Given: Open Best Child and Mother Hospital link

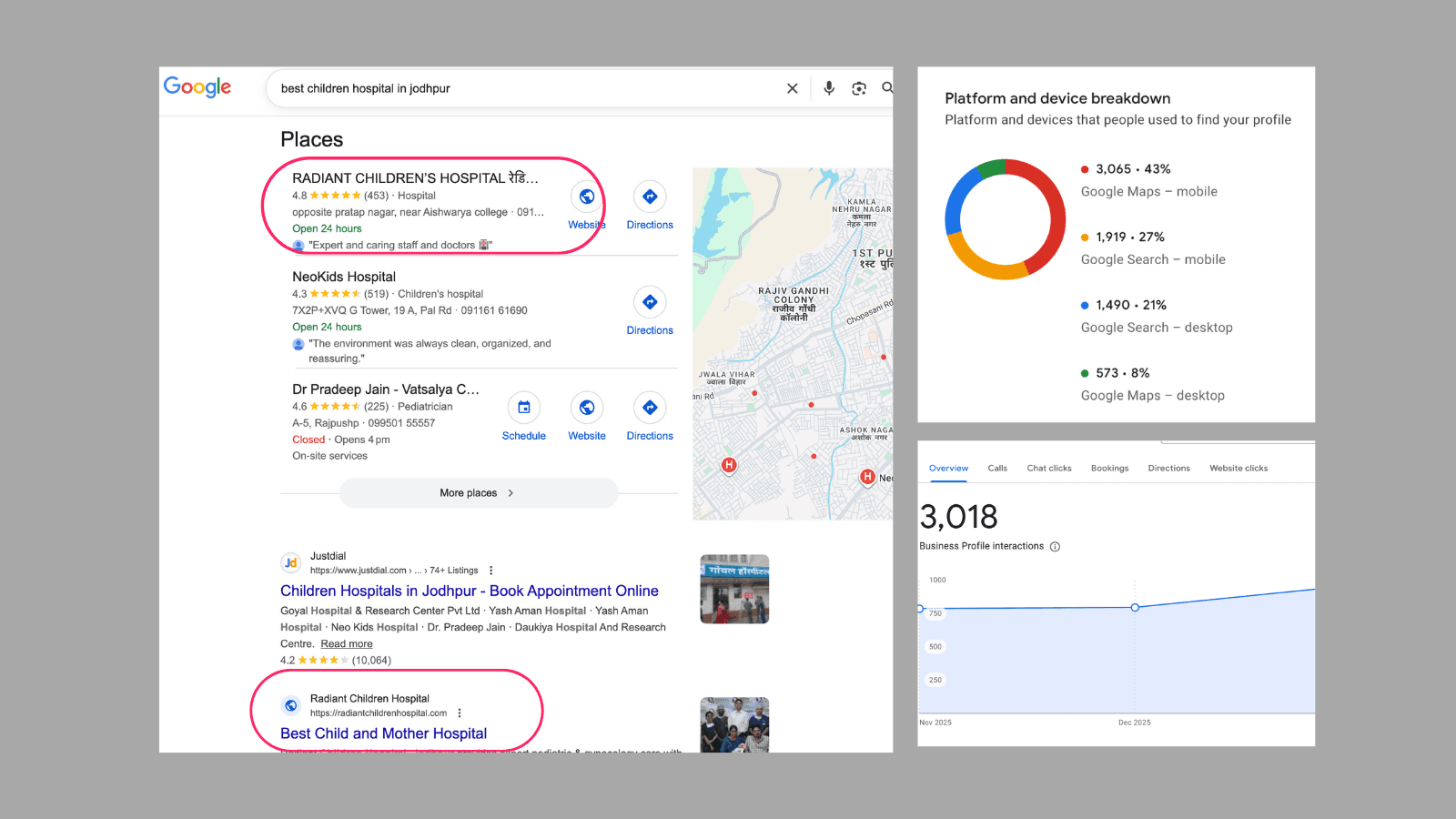Looking at the screenshot, I should pos(383,733).
